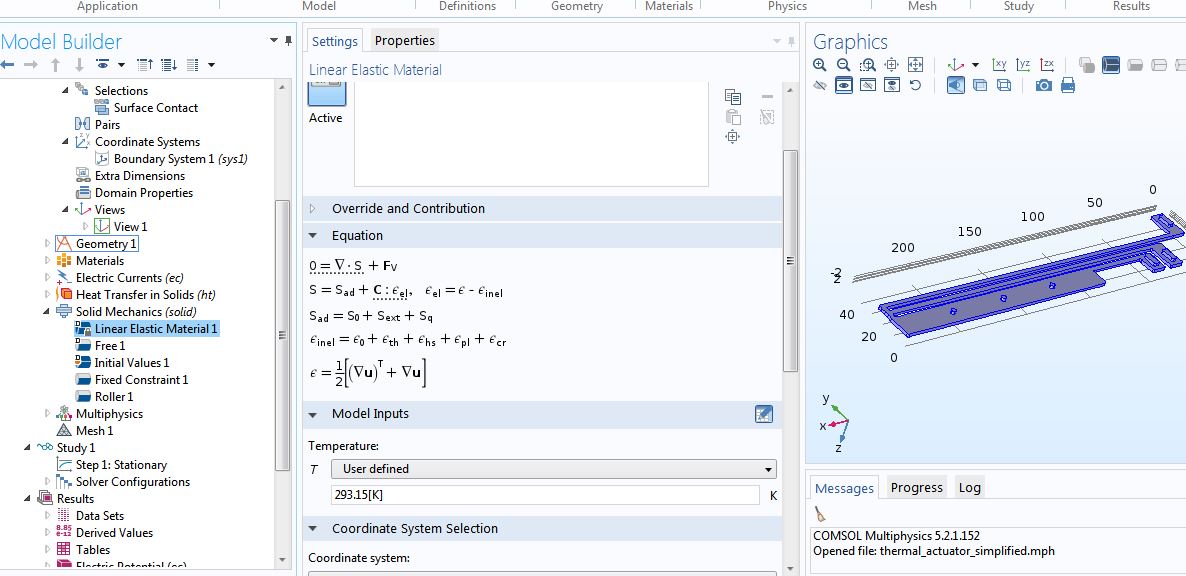
Task: Toggle scene light in Graphics toolbar
Action: (955, 86)
